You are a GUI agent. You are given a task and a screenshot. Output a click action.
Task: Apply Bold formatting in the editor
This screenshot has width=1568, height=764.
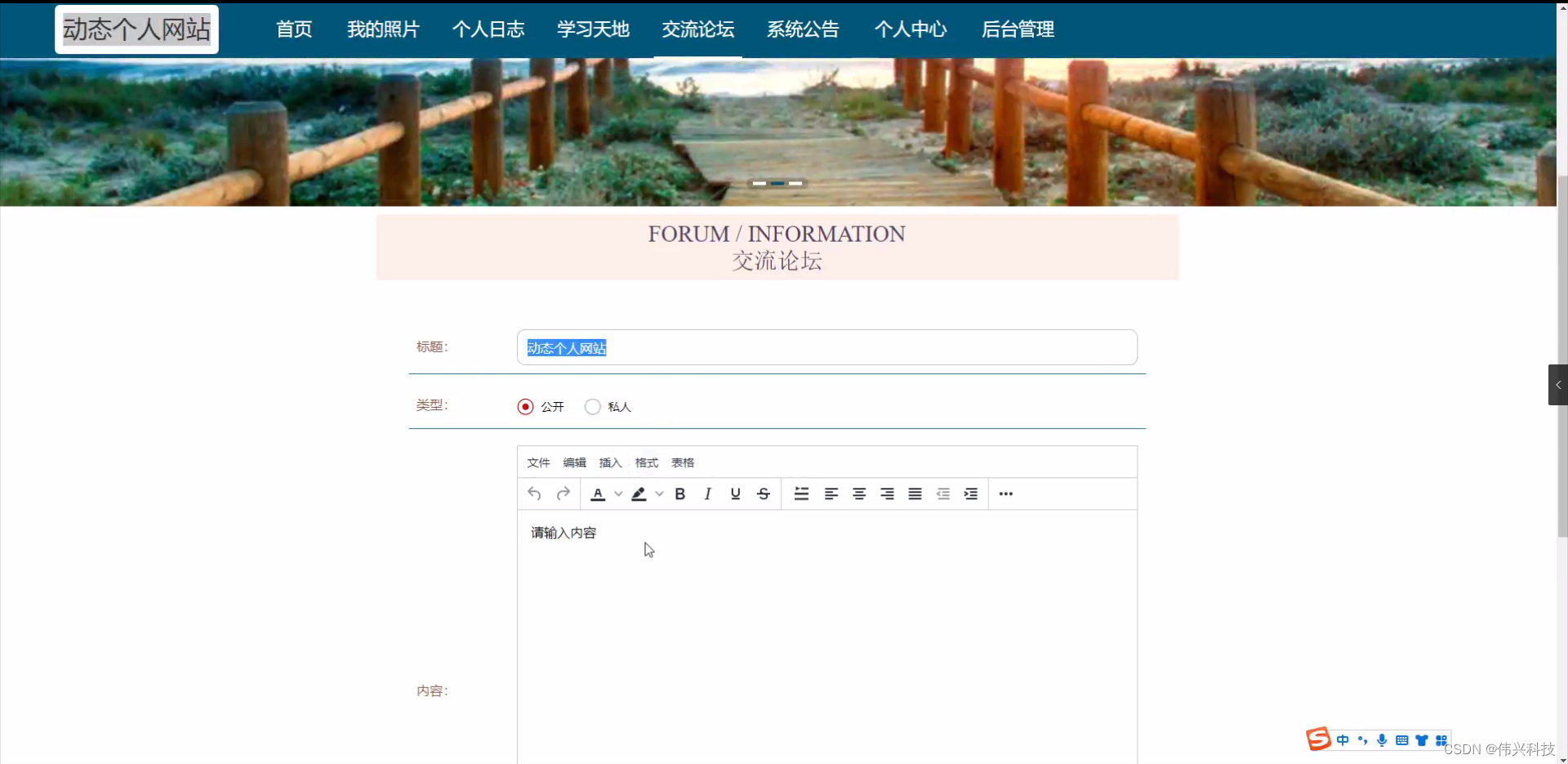[679, 494]
